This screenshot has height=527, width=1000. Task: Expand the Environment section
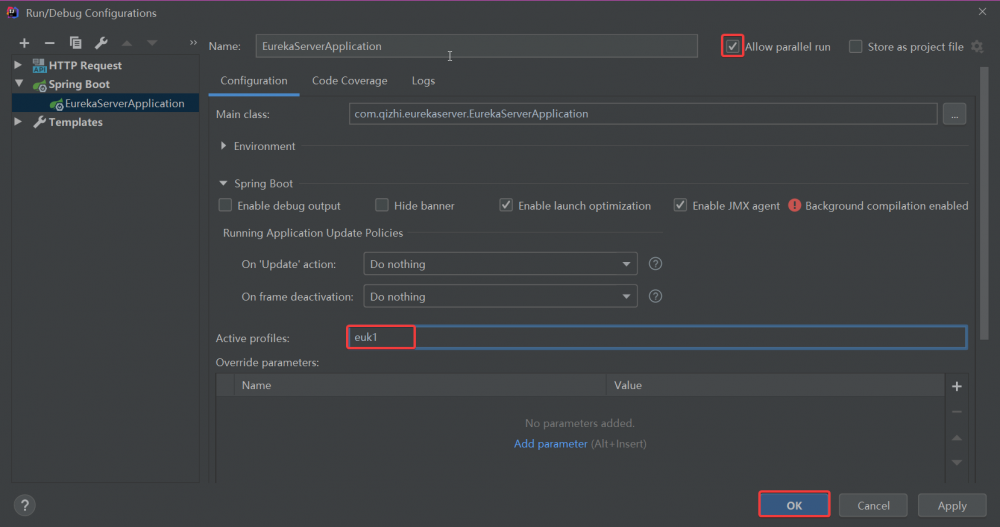pos(223,146)
